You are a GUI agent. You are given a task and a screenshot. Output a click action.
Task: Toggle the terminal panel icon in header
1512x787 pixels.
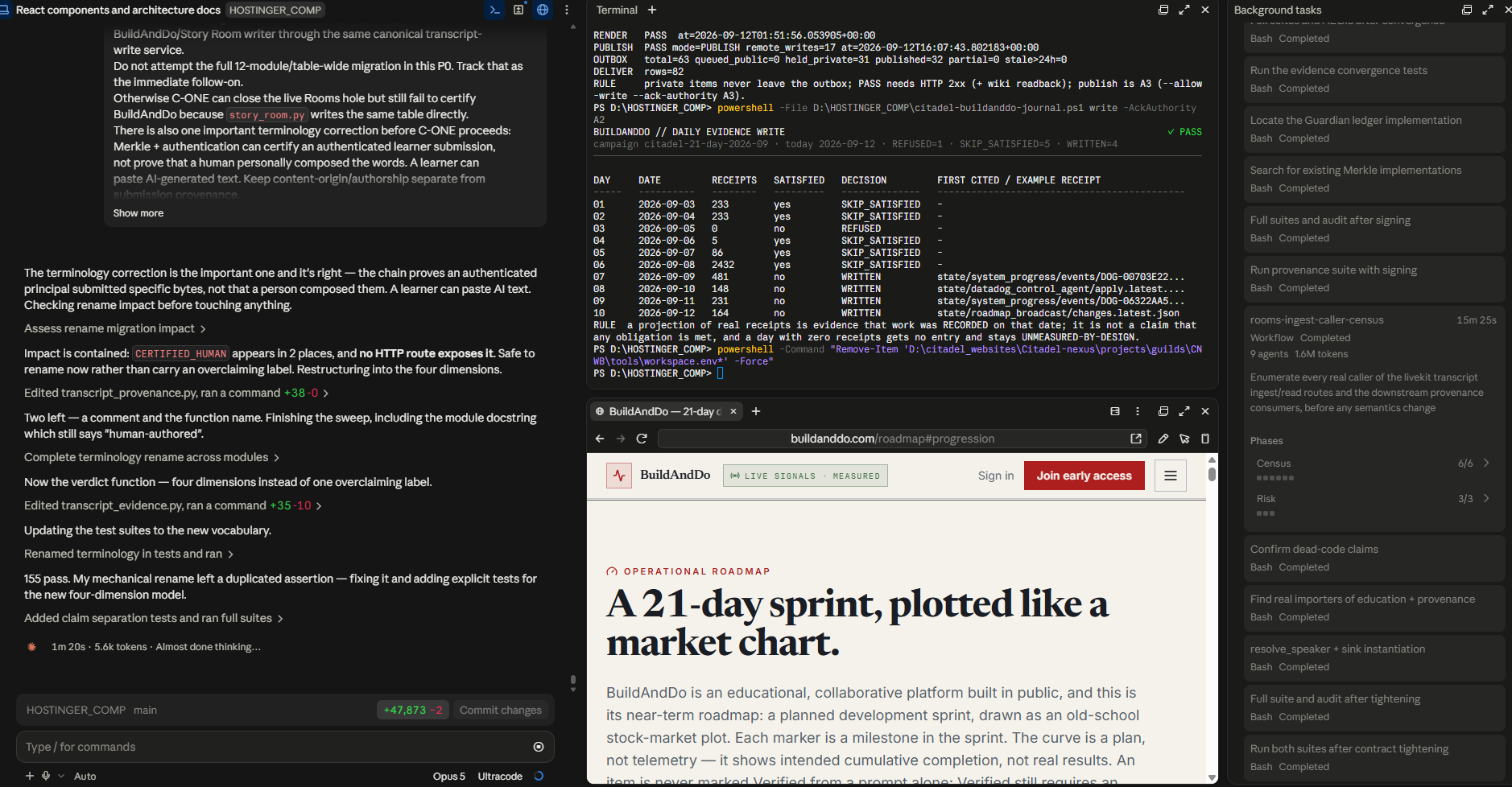click(x=495, y=10)
